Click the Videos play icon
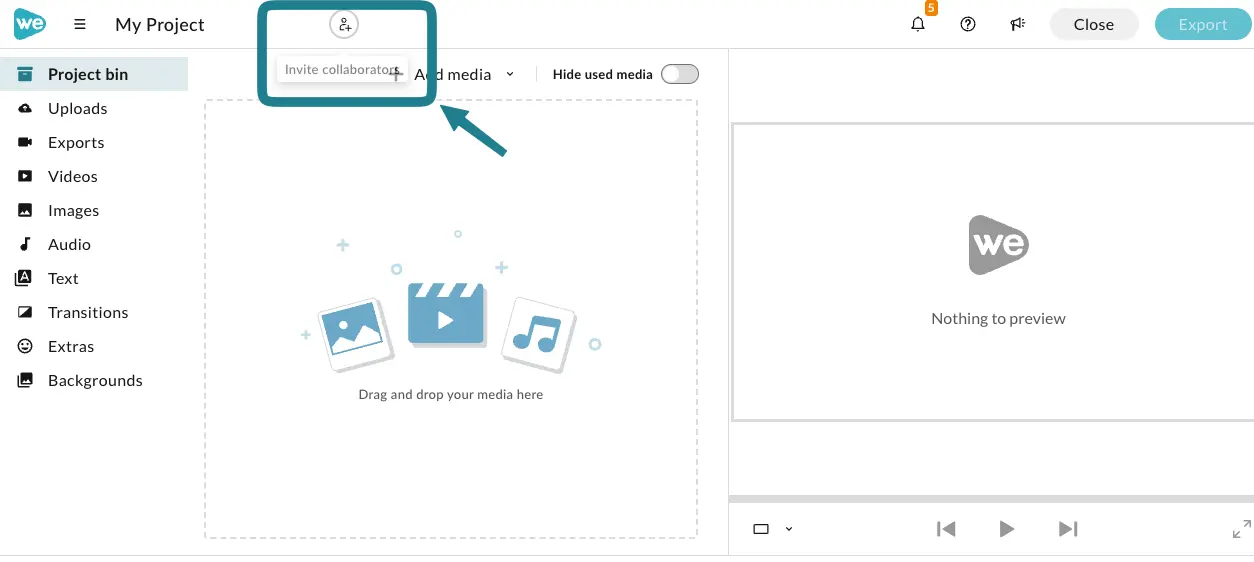 coord(25,176)
